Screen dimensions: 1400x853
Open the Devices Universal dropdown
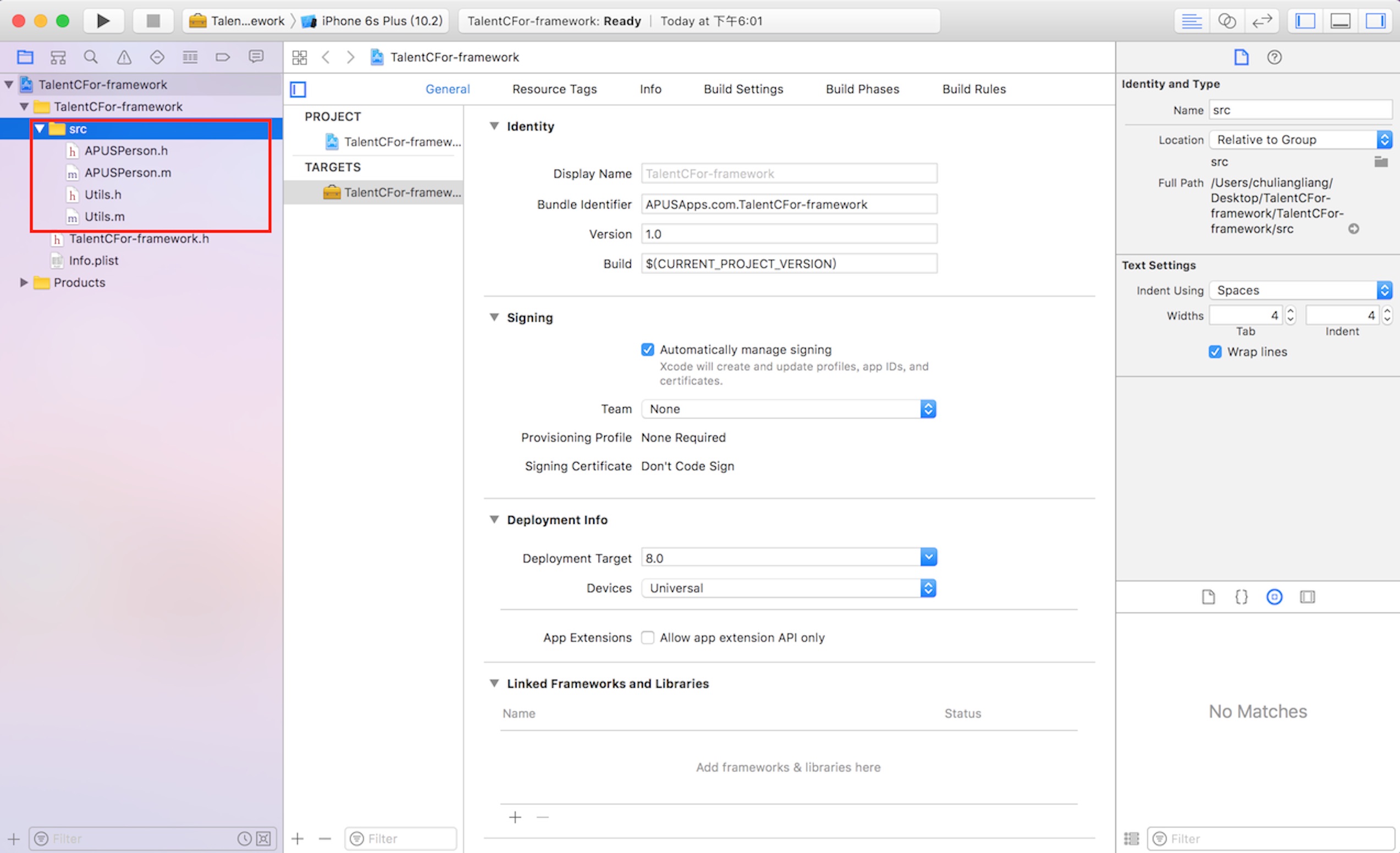[x=788, y=588]
